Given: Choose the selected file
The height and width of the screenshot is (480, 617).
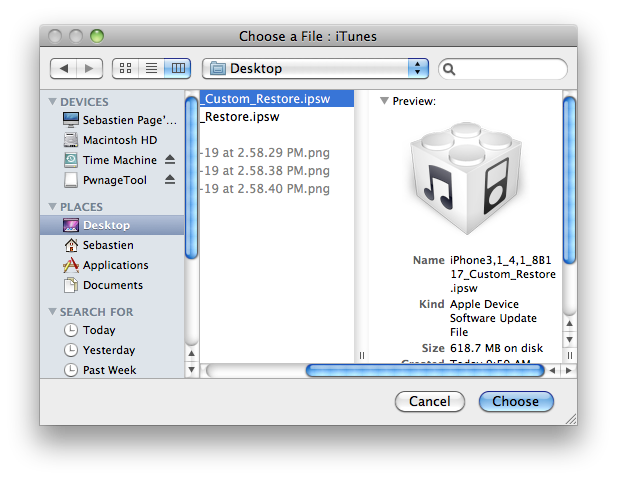Looking at the screenshot, I should point(516,401).
